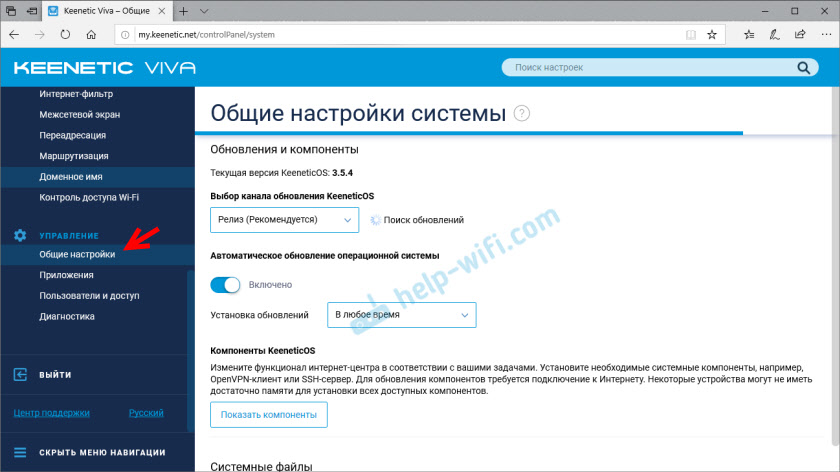Screen dimensions: 840x472
Task: Click the Выйти logout icon
Action: [x=20, y=374]
